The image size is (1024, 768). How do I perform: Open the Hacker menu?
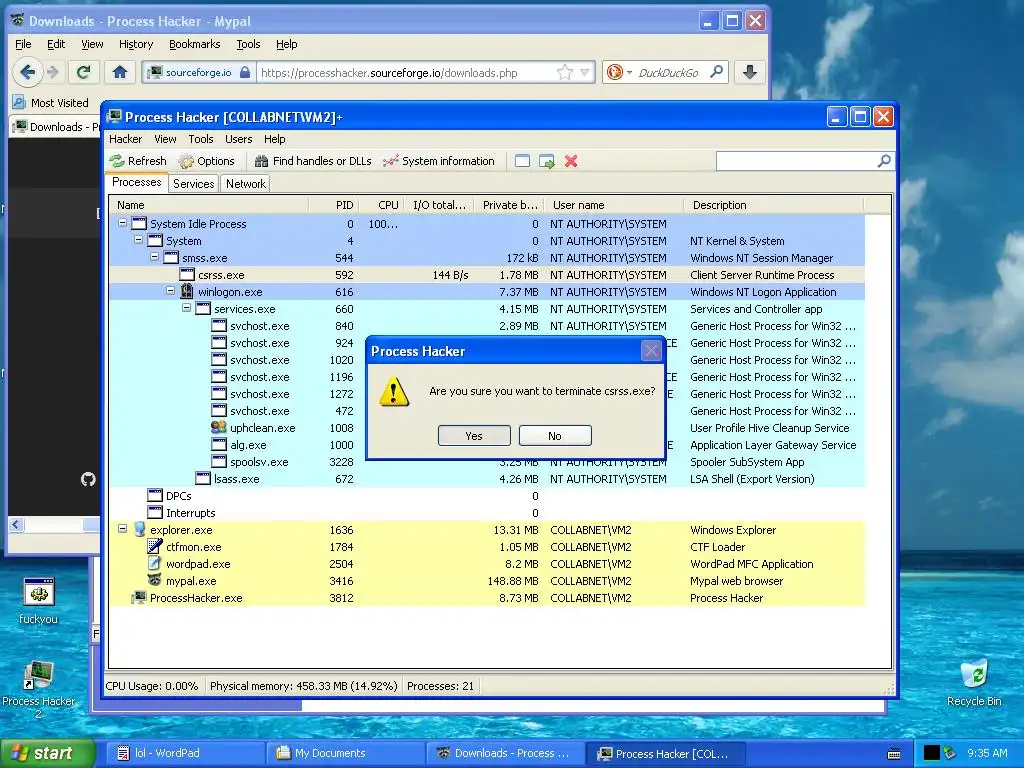click(x=125, y=139)
